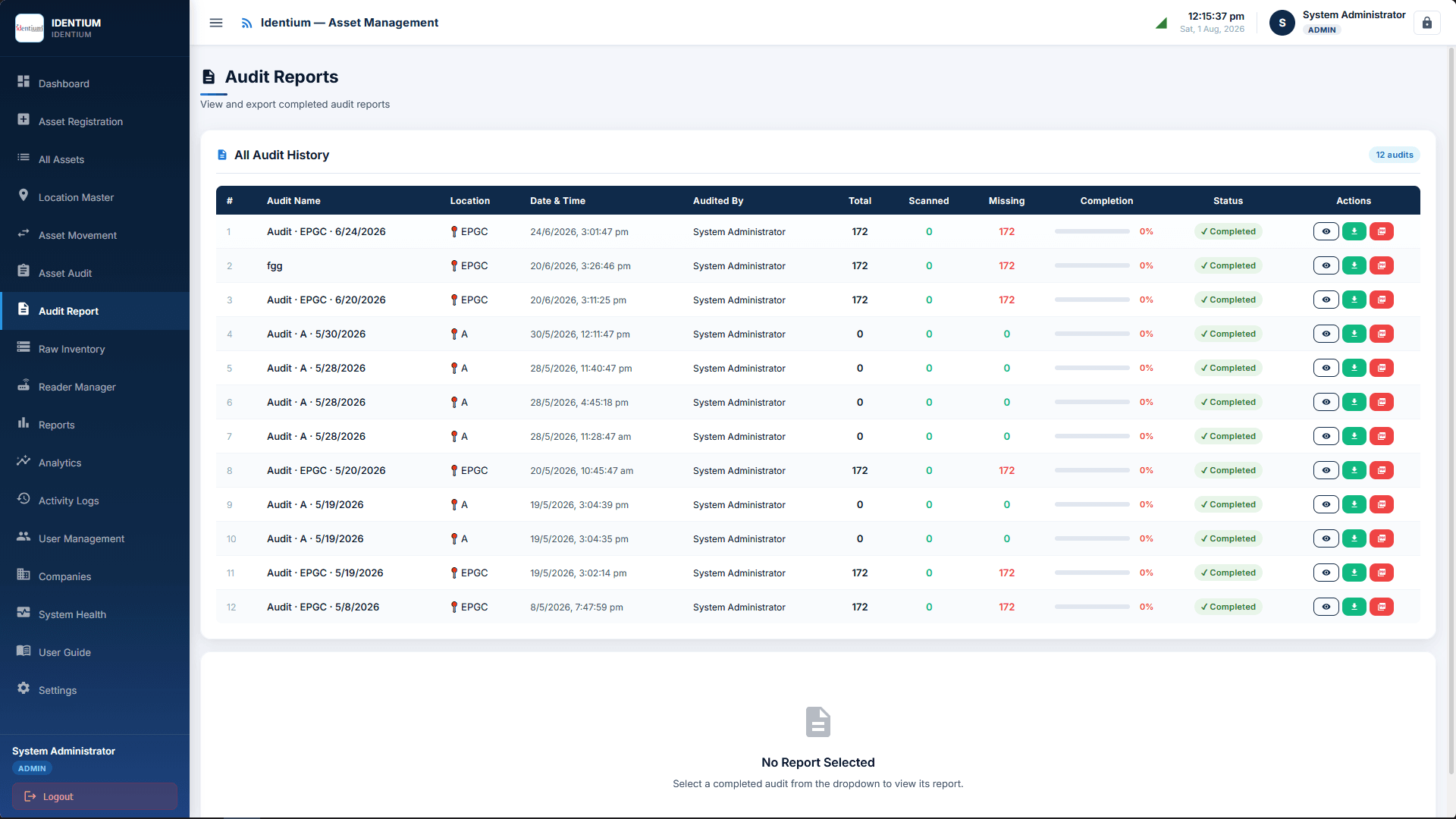The width and height of the screenshot is (1456, 819).
Task: Toggle the hamburger sidebar menu icon
Action: [x=216, y=23]
